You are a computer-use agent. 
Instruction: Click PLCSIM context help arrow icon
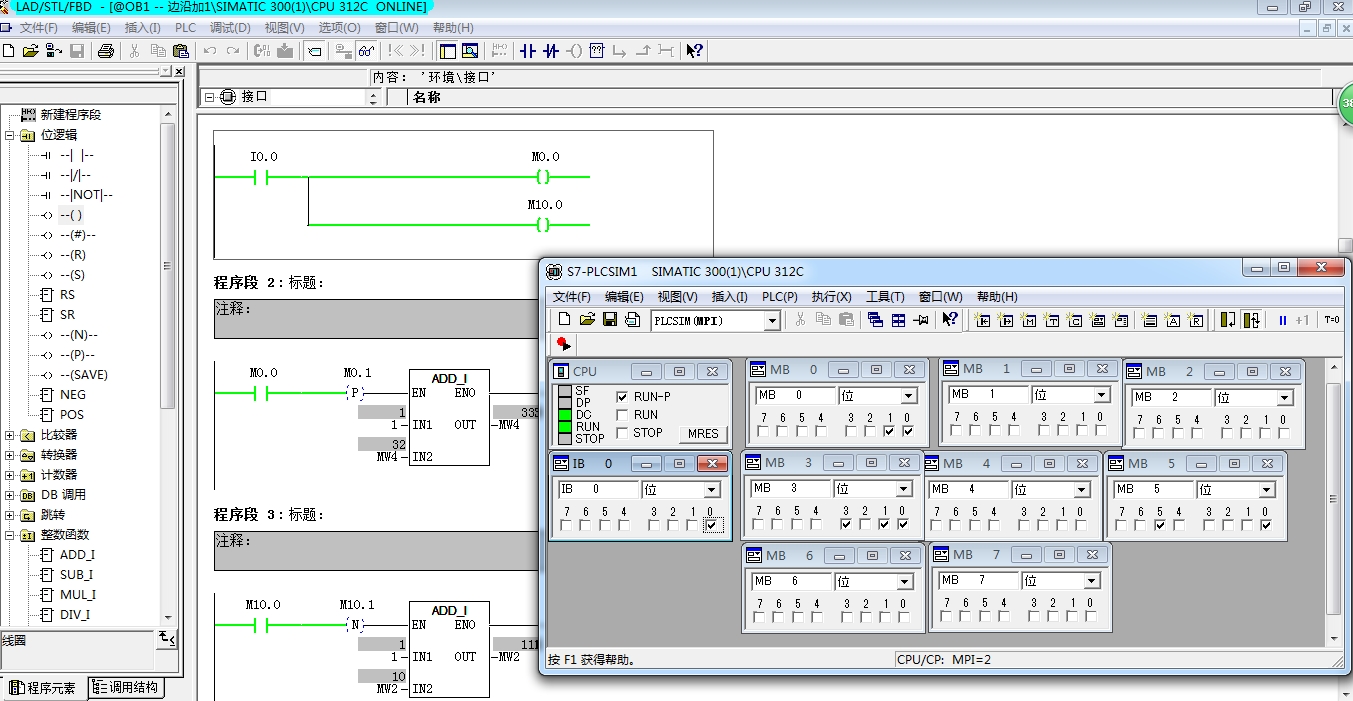(950, 320)
